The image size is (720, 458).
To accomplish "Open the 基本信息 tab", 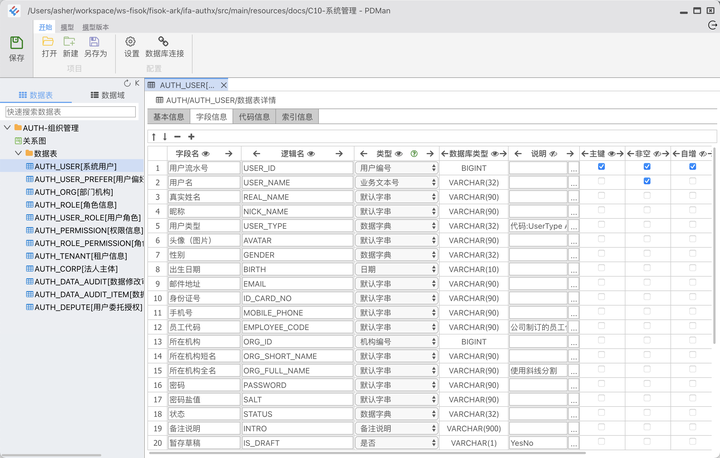I will click(169, 117).
